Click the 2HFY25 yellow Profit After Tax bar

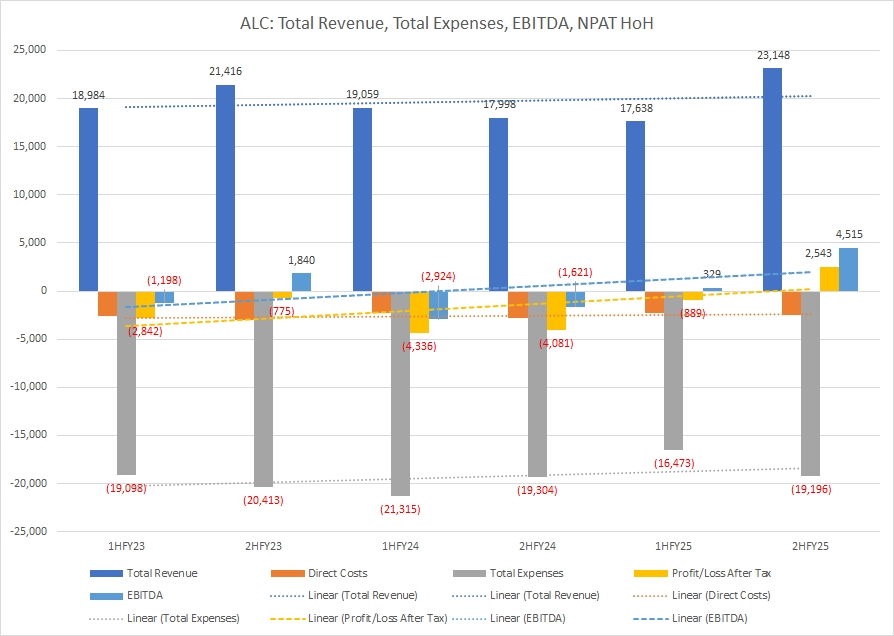[x=829, y=279]
